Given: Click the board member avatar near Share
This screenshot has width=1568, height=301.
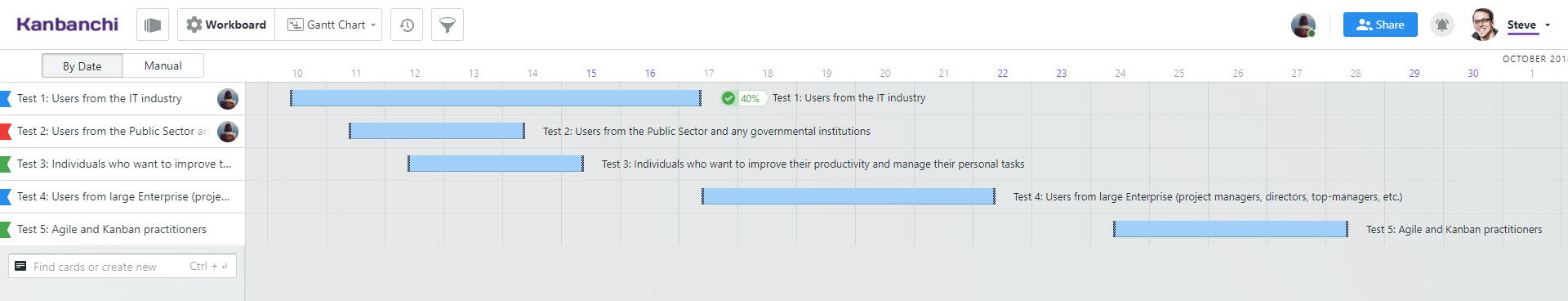Looking at the screenshot, I should 1303,25.
